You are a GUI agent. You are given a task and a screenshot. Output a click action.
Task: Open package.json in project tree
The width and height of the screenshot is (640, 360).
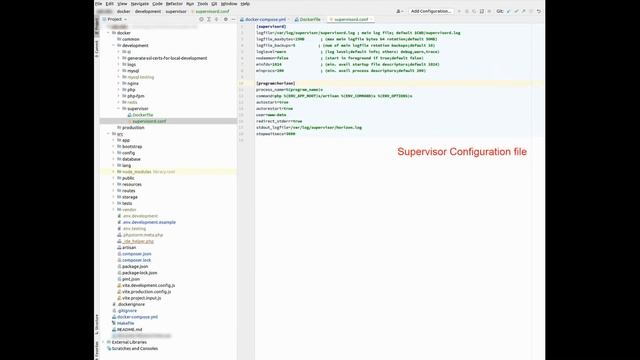(135, 267)
